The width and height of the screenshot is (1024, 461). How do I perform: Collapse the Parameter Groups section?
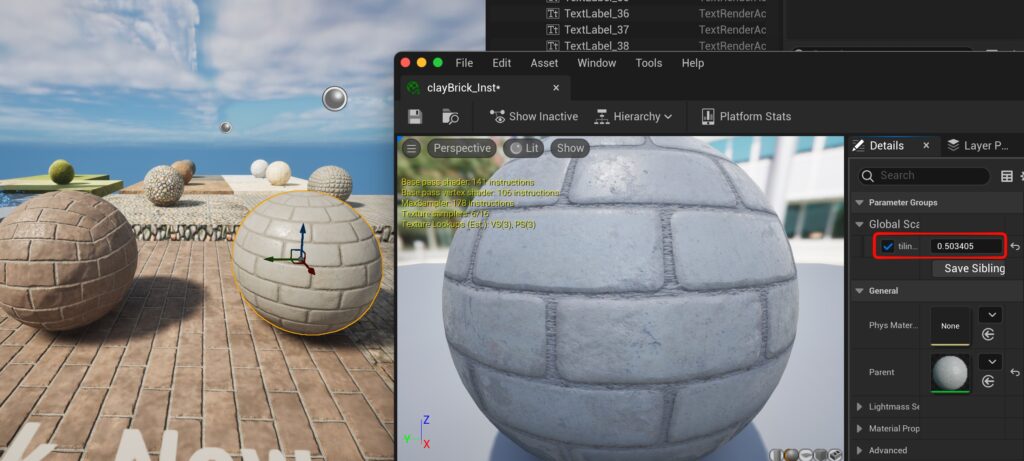pos(859,202)
